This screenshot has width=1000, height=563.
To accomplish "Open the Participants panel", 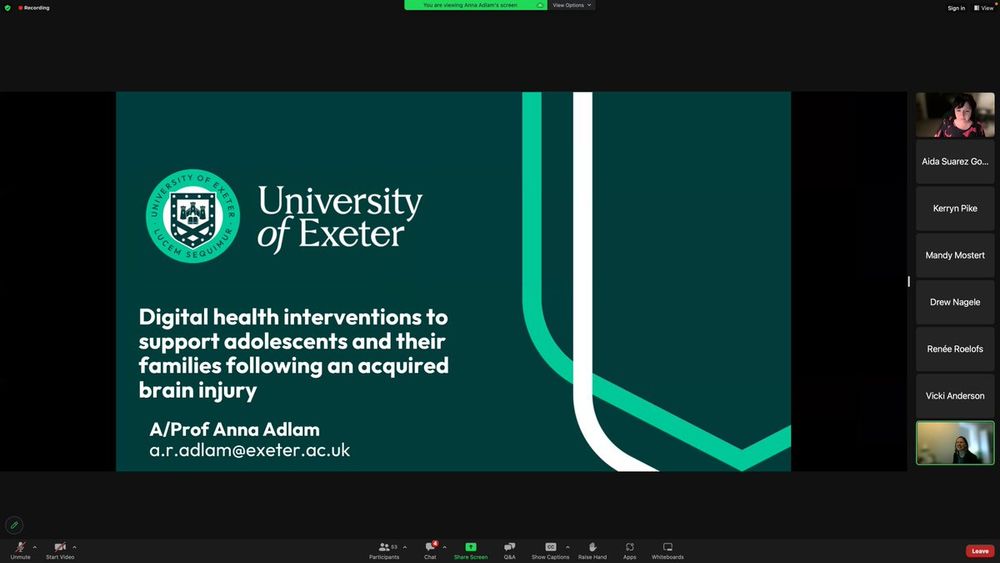I will pos(384,551).
